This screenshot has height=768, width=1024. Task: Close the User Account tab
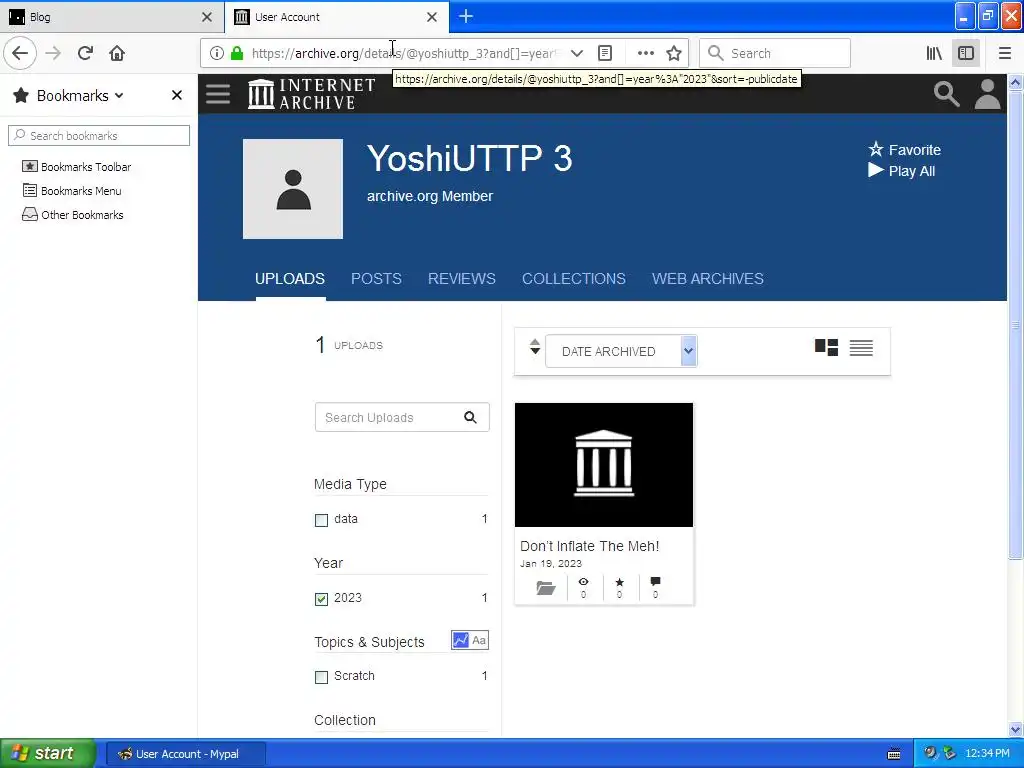[x=432, y=17]
